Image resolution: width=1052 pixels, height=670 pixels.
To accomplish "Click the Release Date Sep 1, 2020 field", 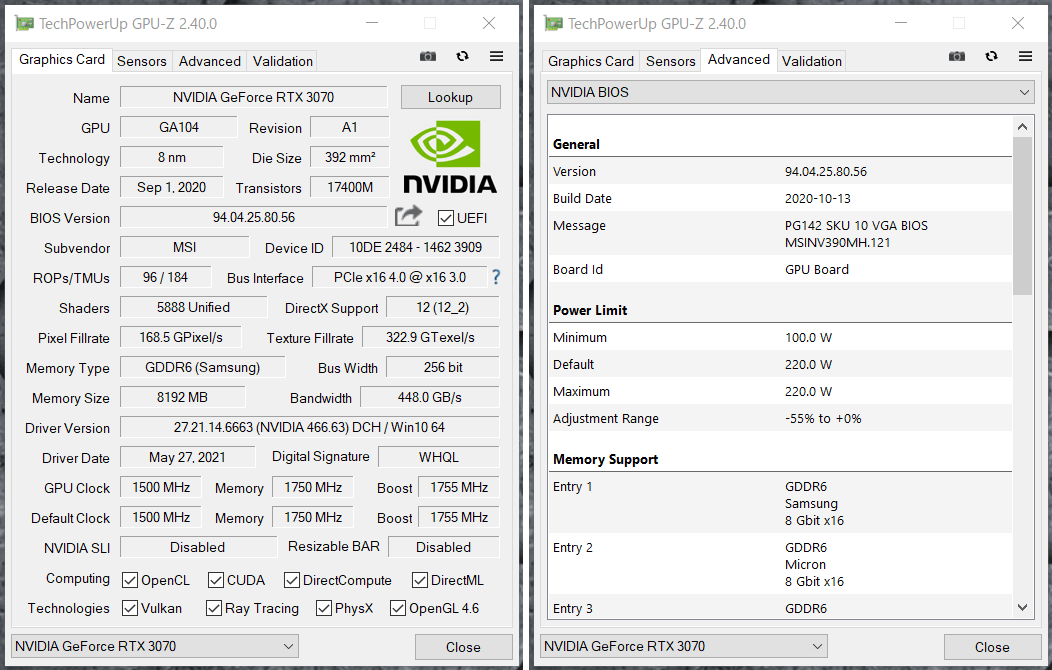I will (x=172, y=187).
